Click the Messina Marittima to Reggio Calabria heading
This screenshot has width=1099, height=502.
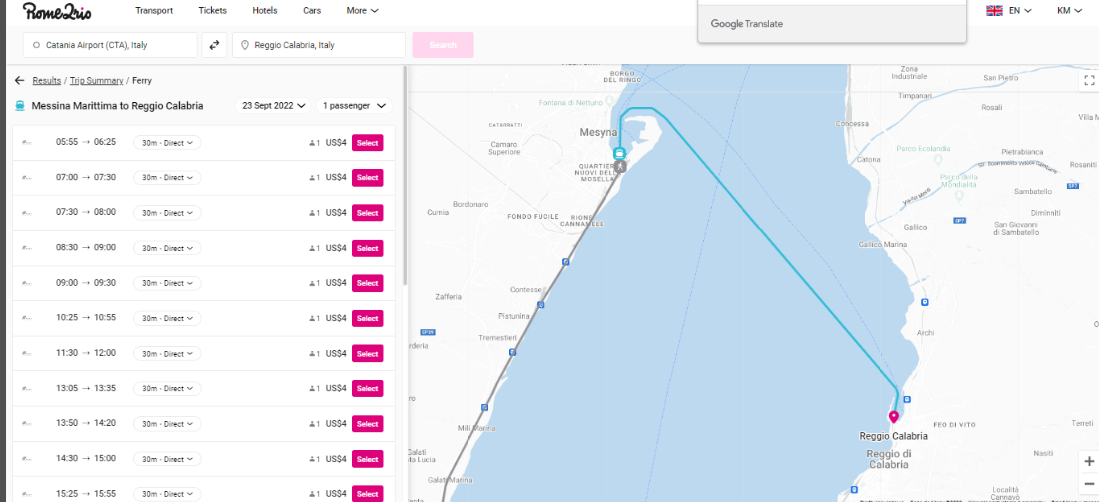[118, 106]
